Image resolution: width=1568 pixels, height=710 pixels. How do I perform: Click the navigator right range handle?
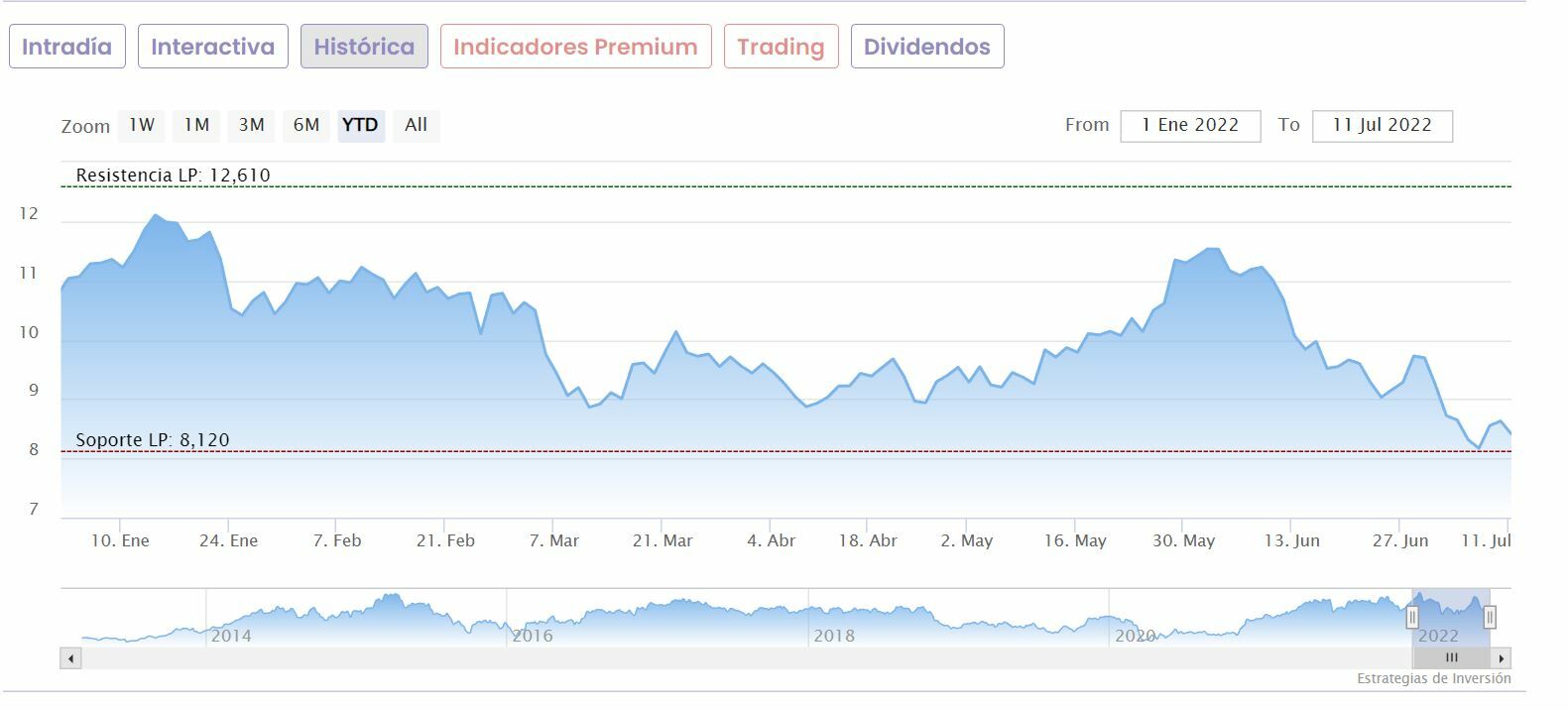coord(1490,618)
